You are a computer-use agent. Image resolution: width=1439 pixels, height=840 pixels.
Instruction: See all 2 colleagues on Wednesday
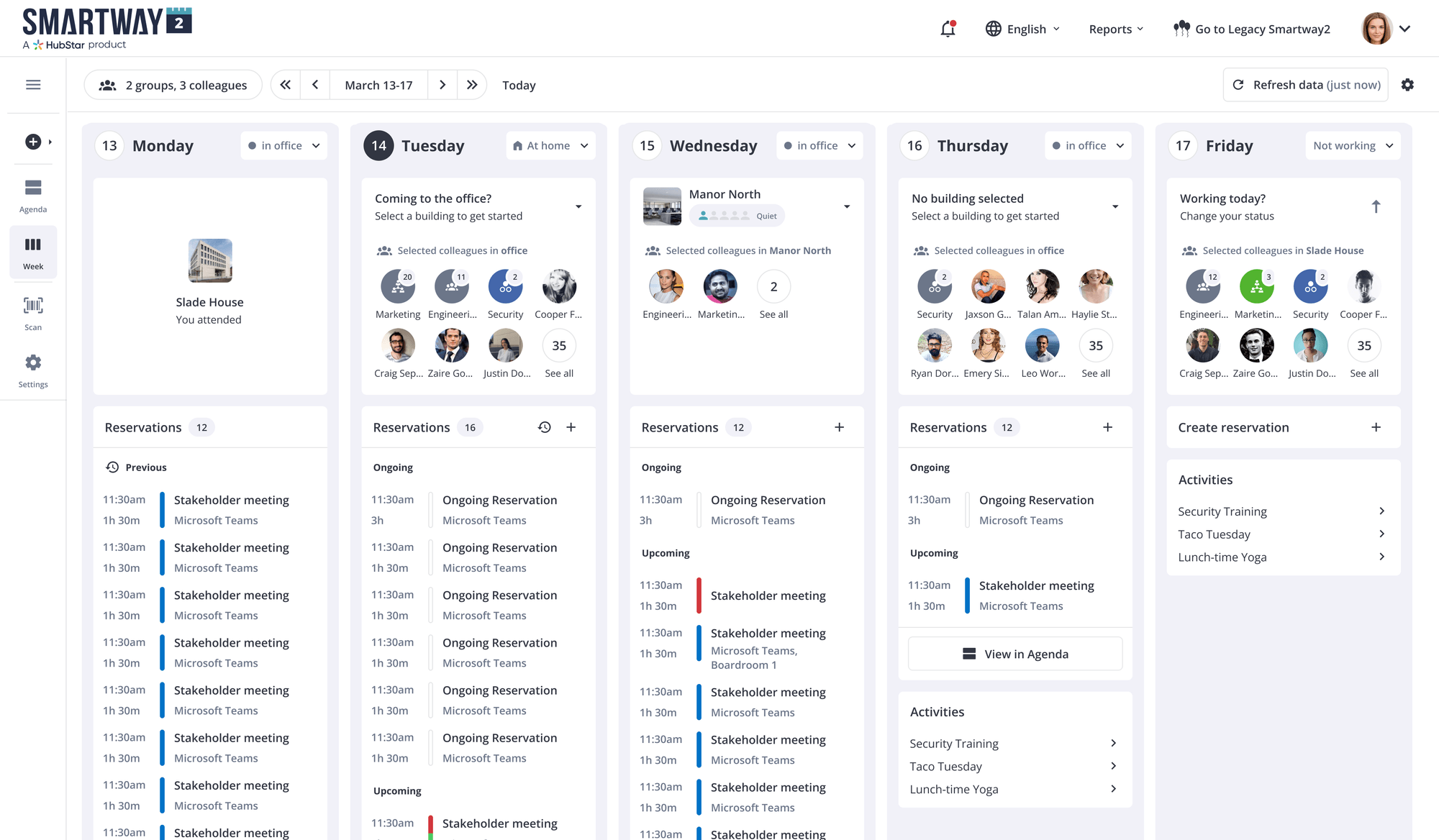(x=773, y=287)
